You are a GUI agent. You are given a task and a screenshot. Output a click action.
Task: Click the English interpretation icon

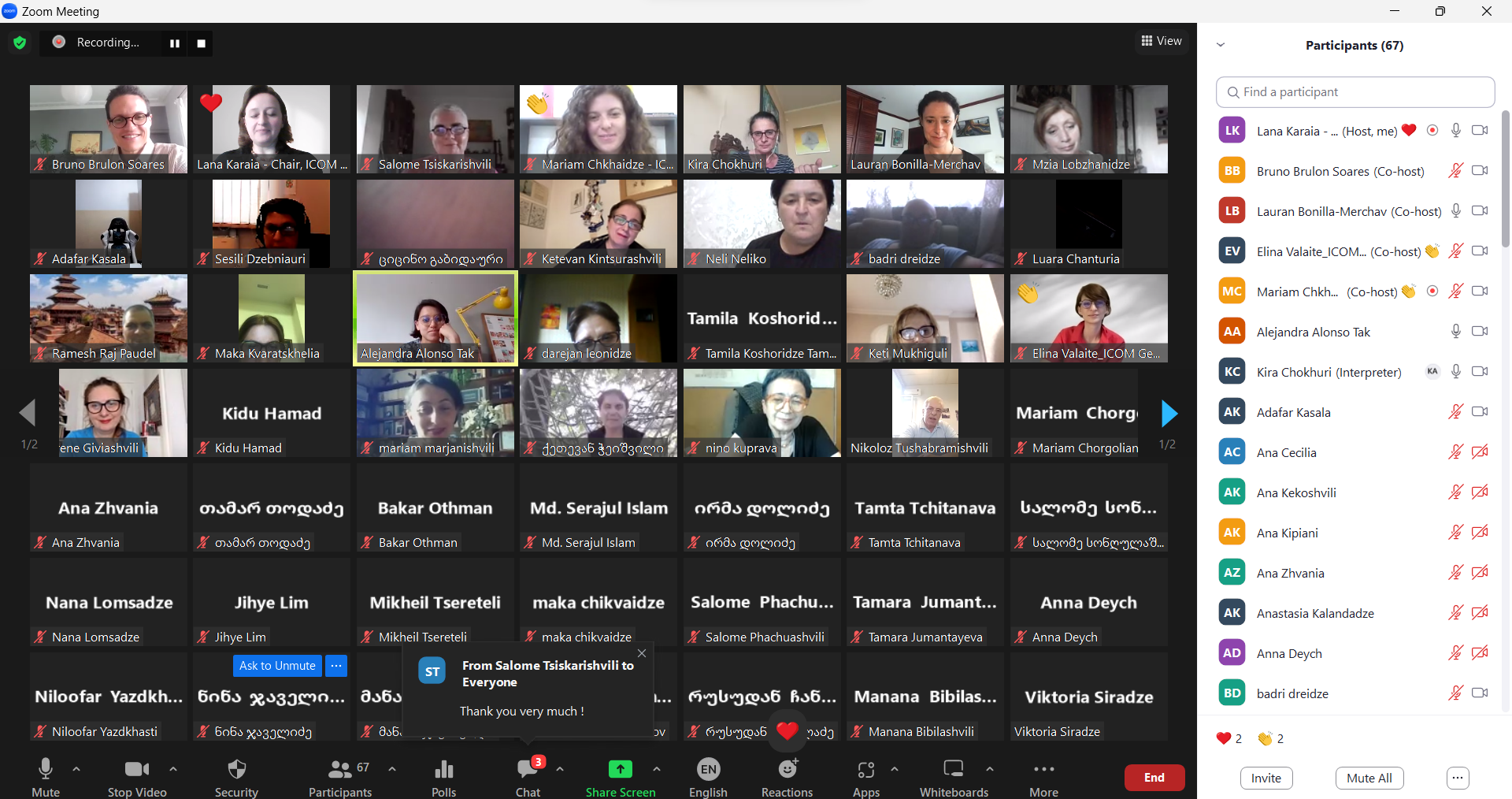pyautogui.click(x=708, y=770)
